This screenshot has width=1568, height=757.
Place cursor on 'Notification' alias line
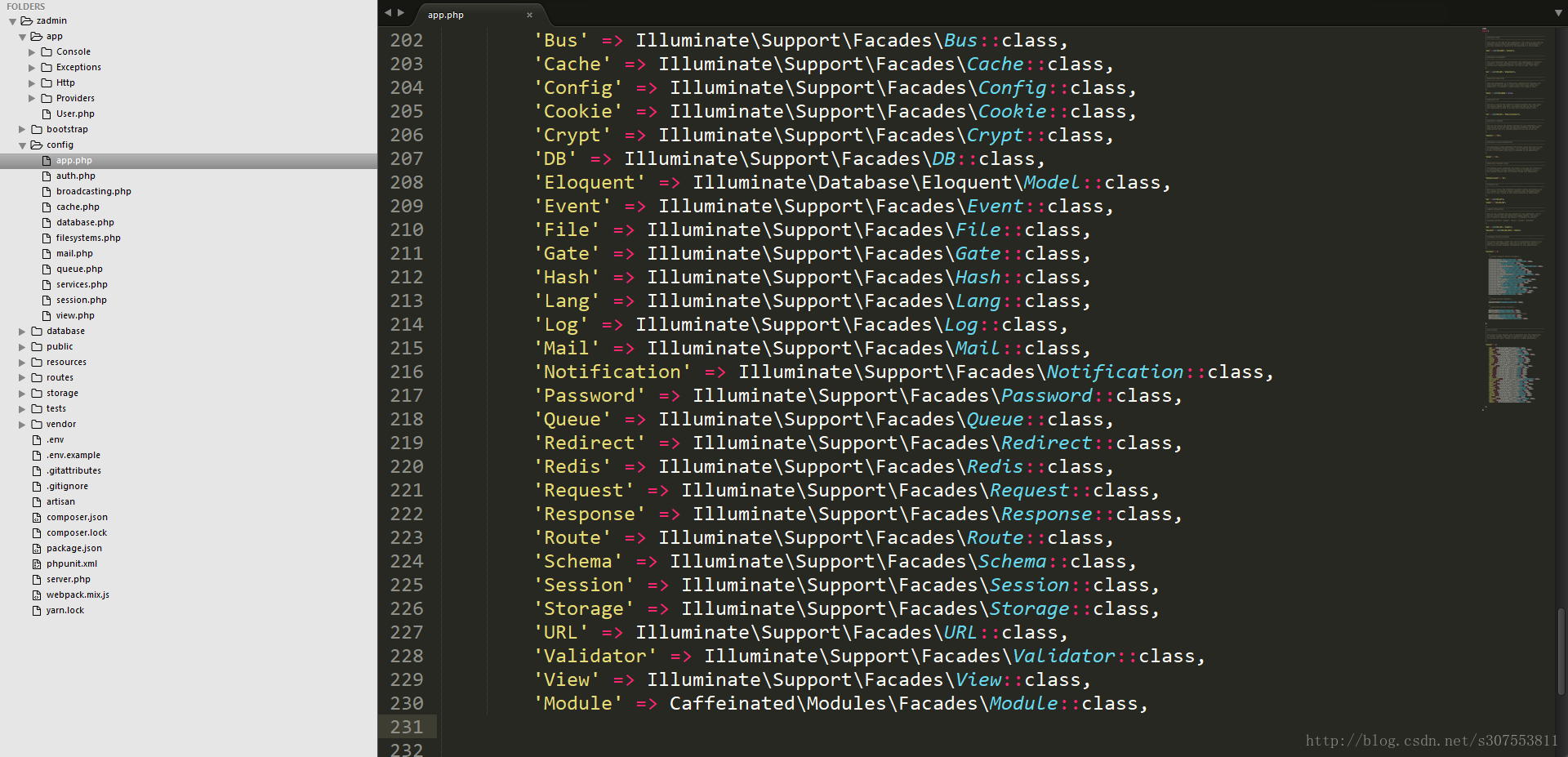[x=904, y=372]
